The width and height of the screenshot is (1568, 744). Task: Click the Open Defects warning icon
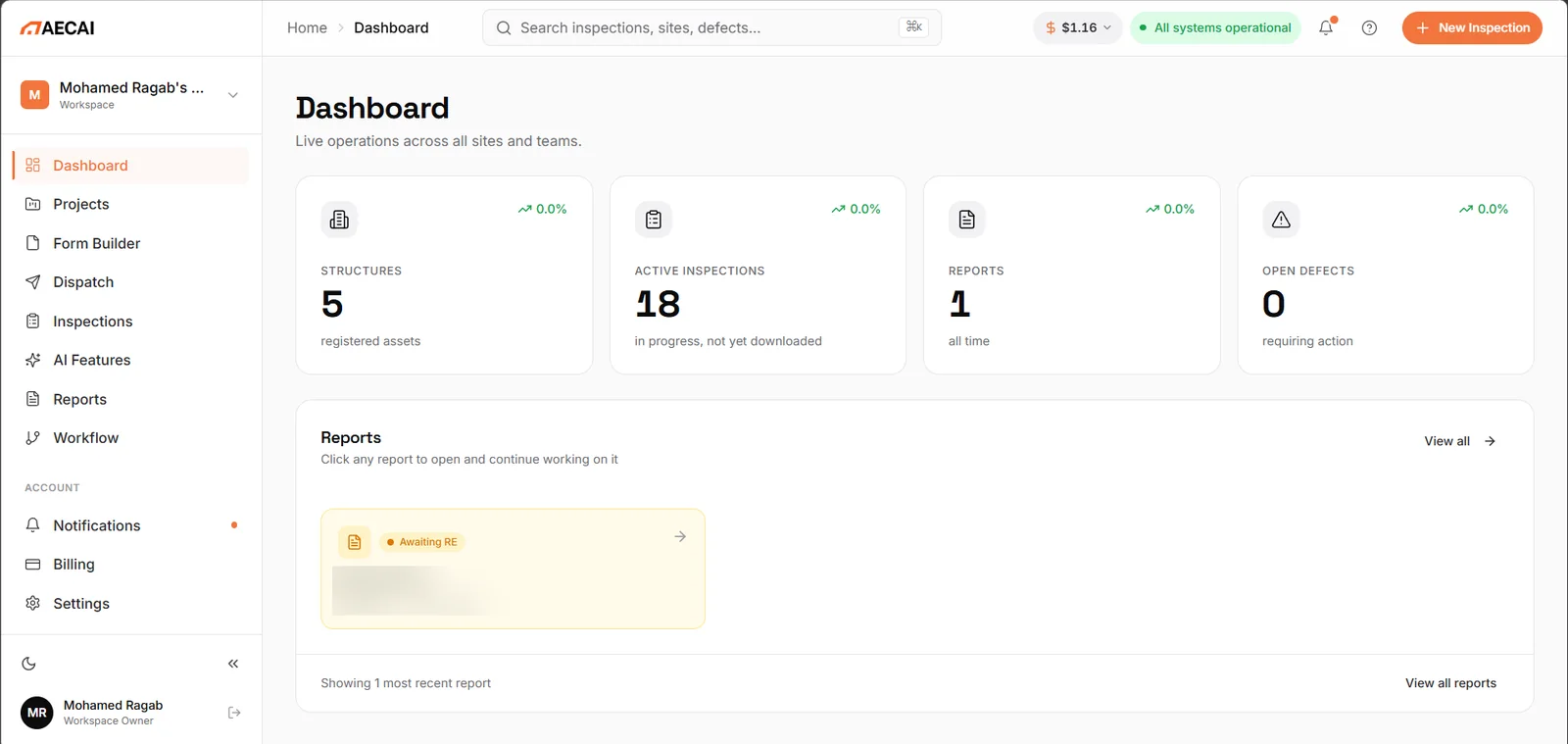1281,220
